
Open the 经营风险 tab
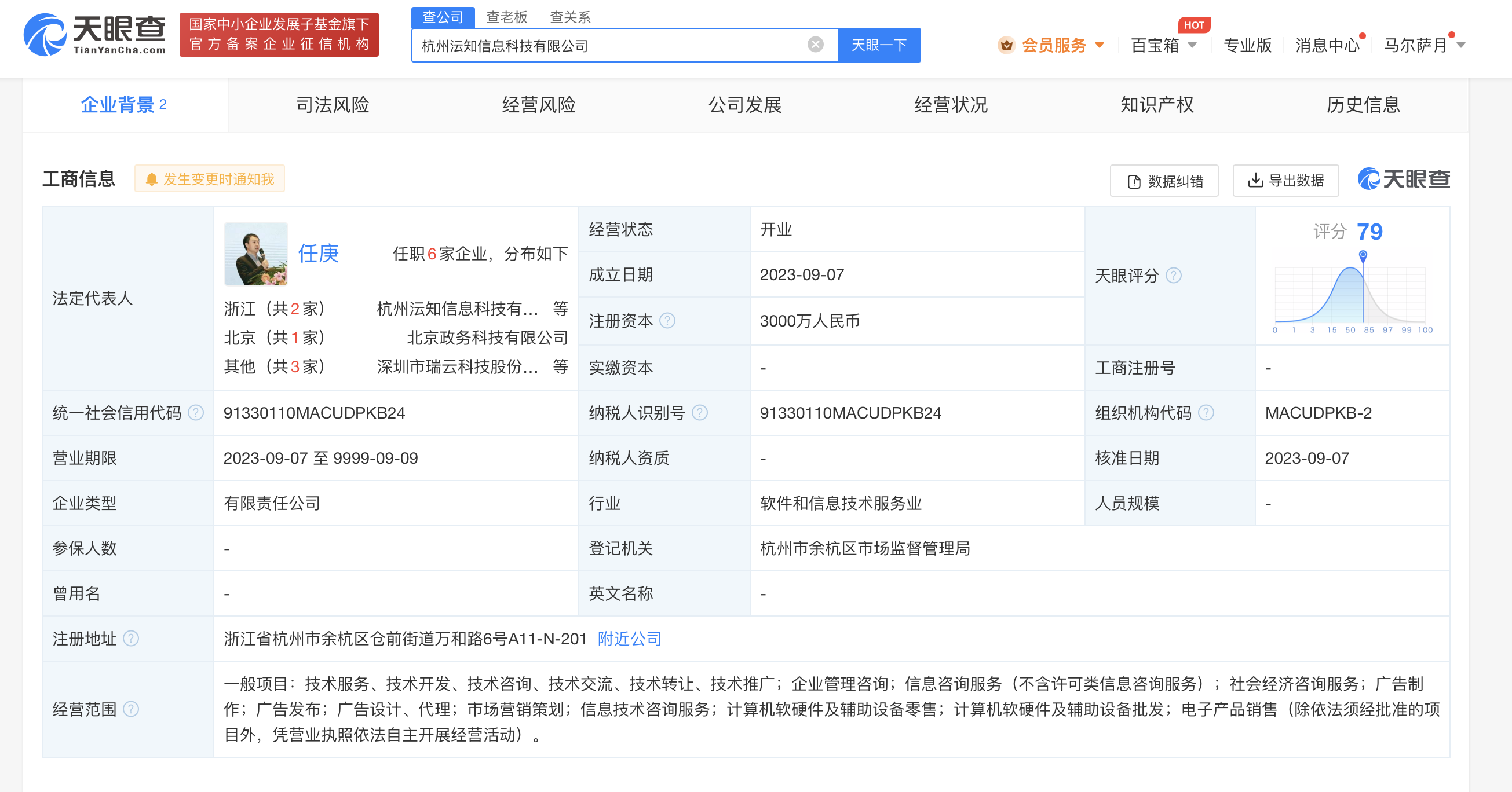[x=539, y=105]
